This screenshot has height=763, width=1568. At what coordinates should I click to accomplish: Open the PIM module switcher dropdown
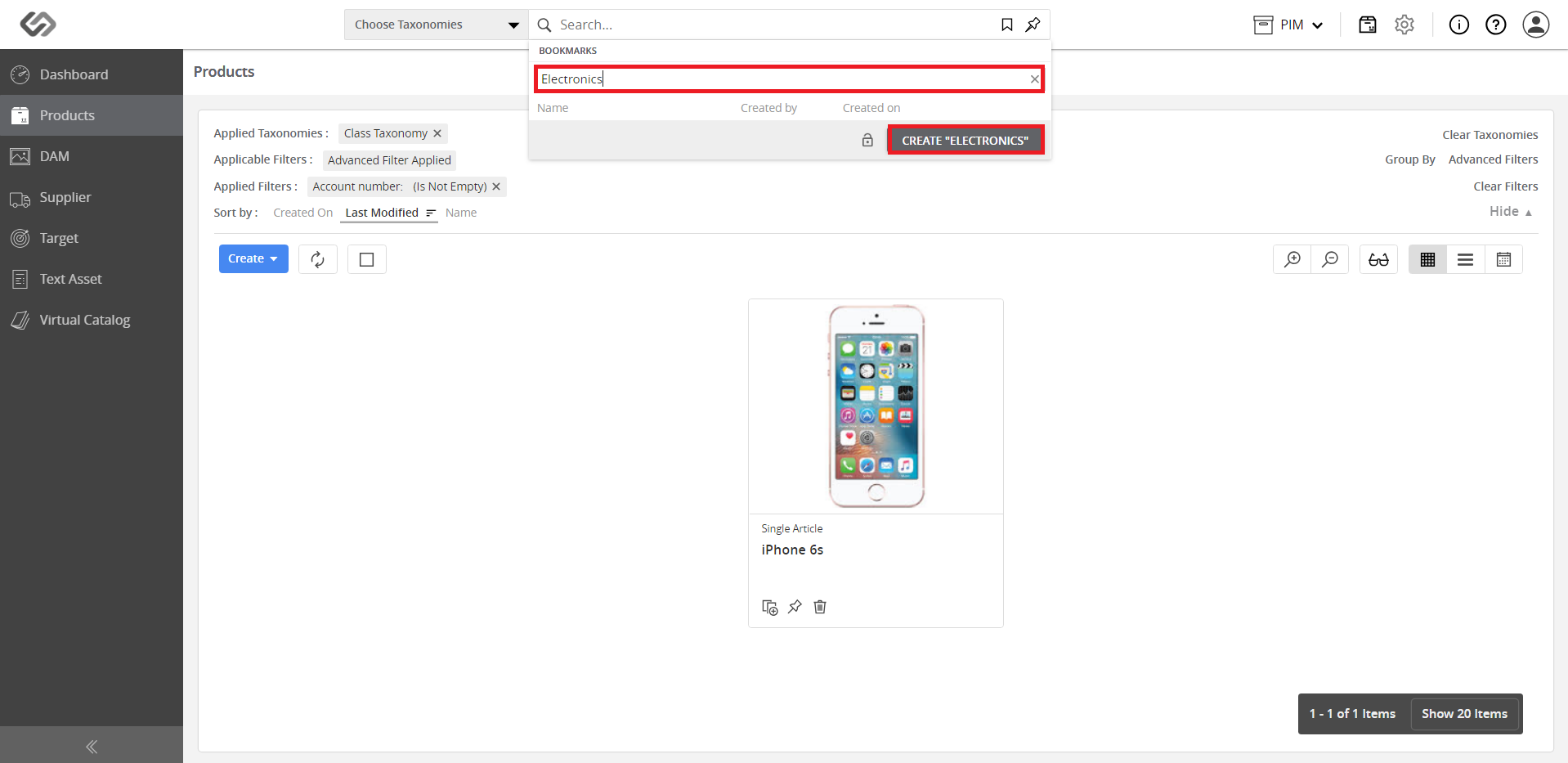point(1288,25)
